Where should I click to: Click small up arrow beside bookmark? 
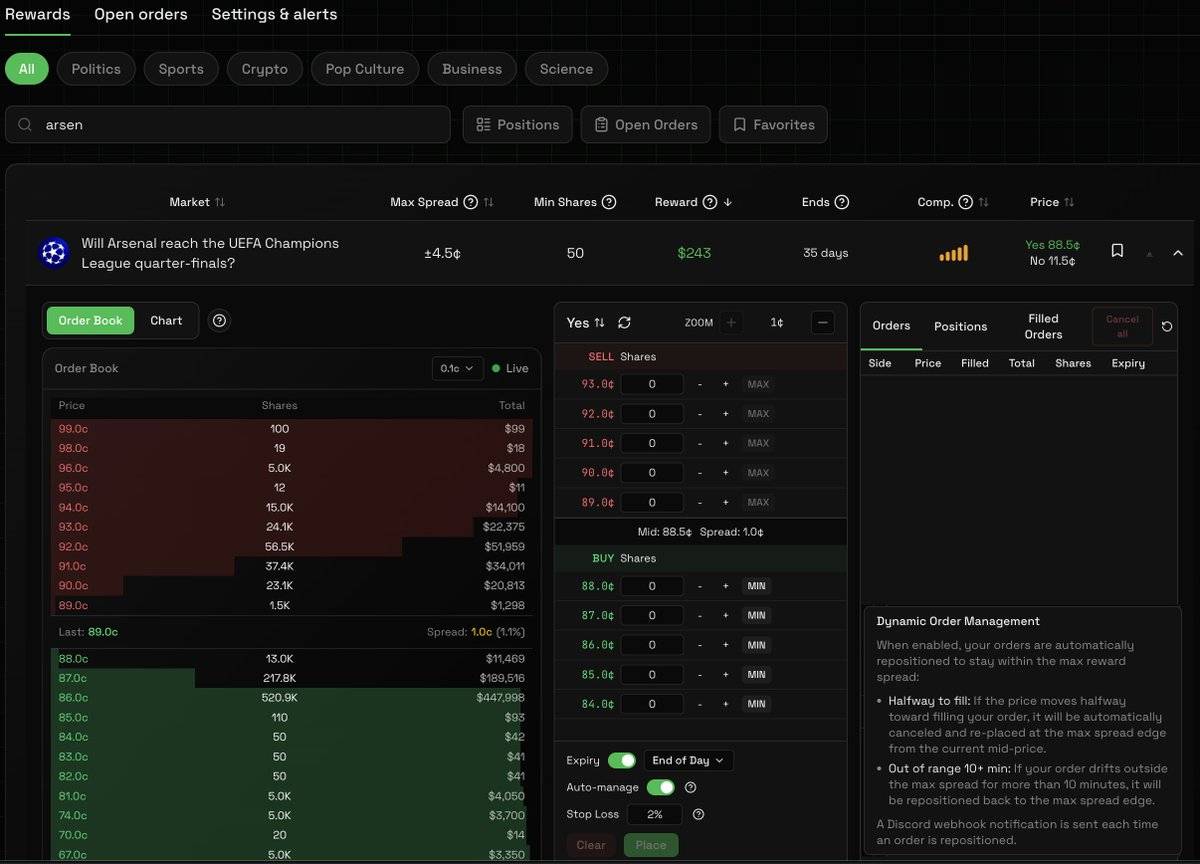(1149, 254)
